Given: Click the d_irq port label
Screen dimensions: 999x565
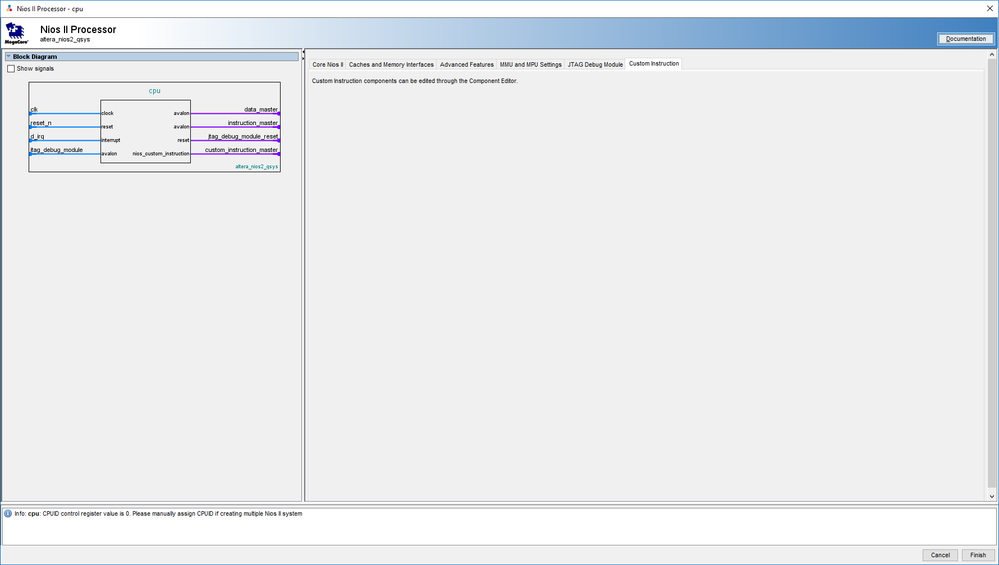Looking at the screenshot, I should click(37, 136).
